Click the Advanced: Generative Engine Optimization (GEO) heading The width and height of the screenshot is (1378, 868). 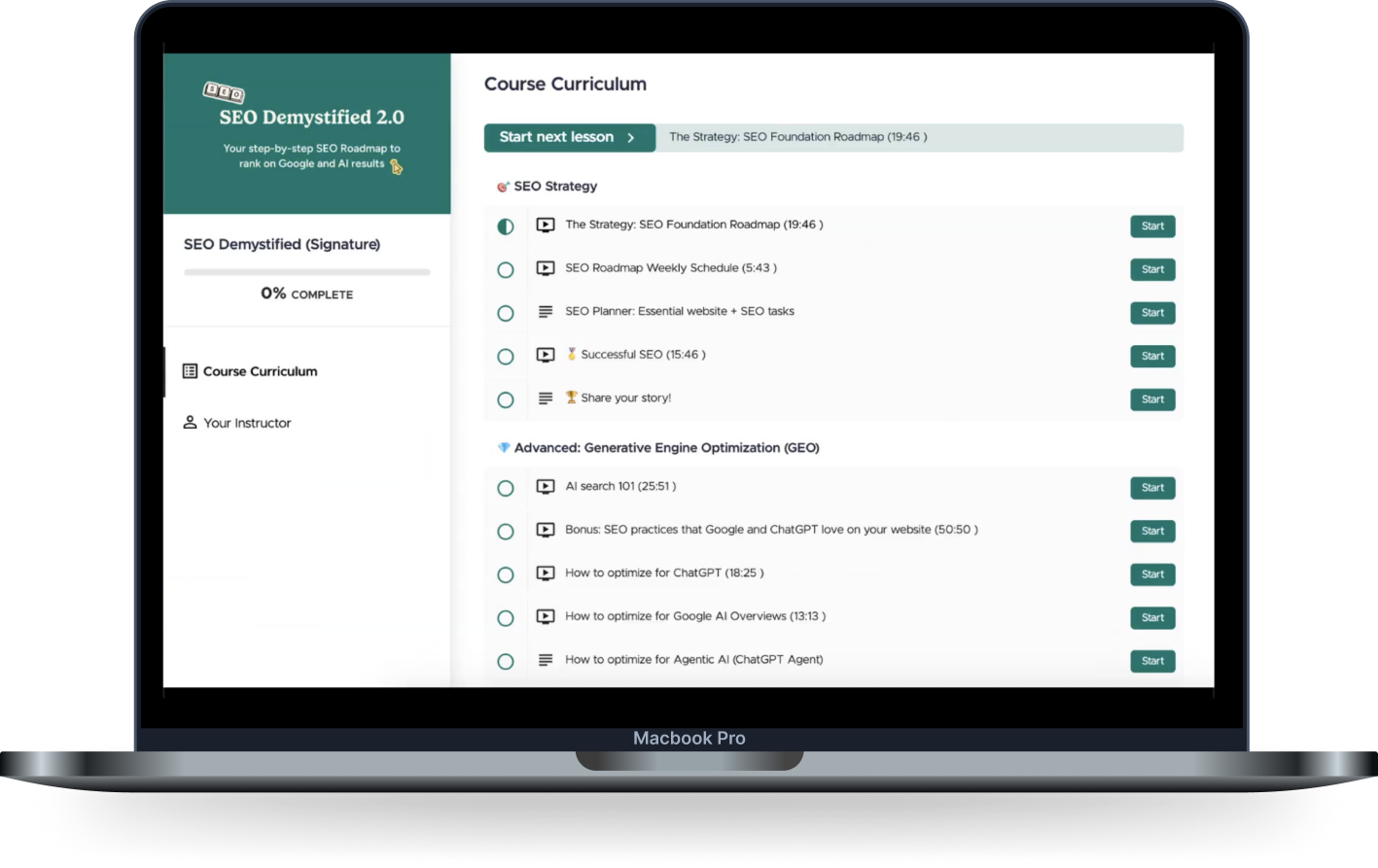tap(667, 448)
